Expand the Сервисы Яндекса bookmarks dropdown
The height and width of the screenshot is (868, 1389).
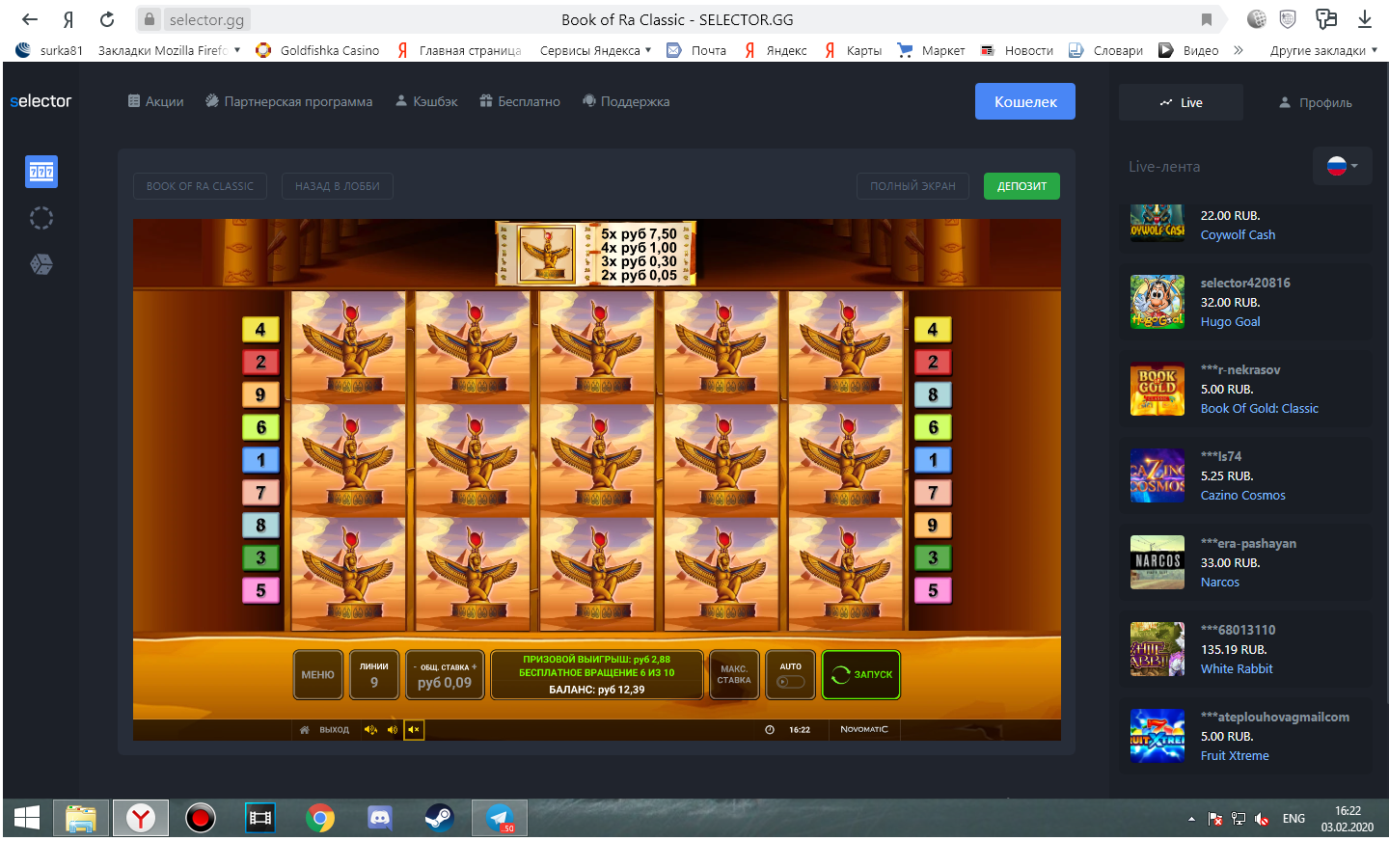(596, 50)
